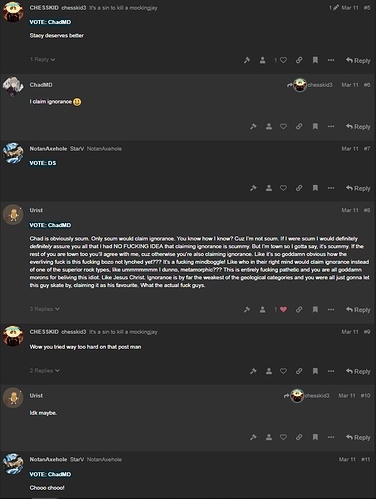Like chesskid3's post #5 with the heart icon
Image resolution: width=376 pixels, height=499 pixels.
tap(283, 60)
